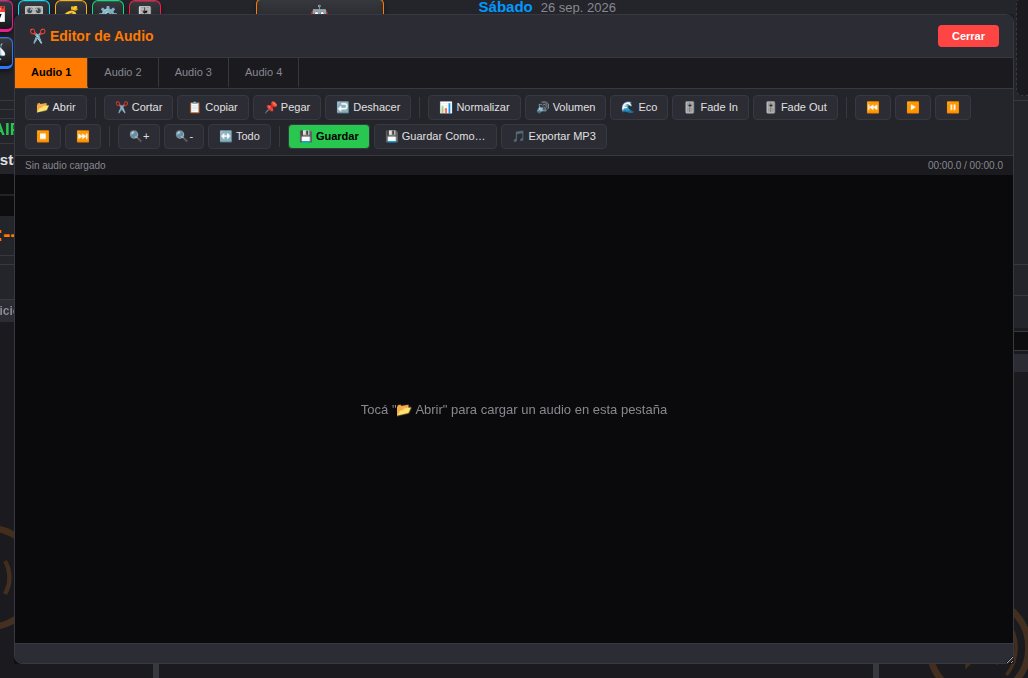The image size is (1028, 678).
Task: Close the editor with Cerrar
Action: 968,36
